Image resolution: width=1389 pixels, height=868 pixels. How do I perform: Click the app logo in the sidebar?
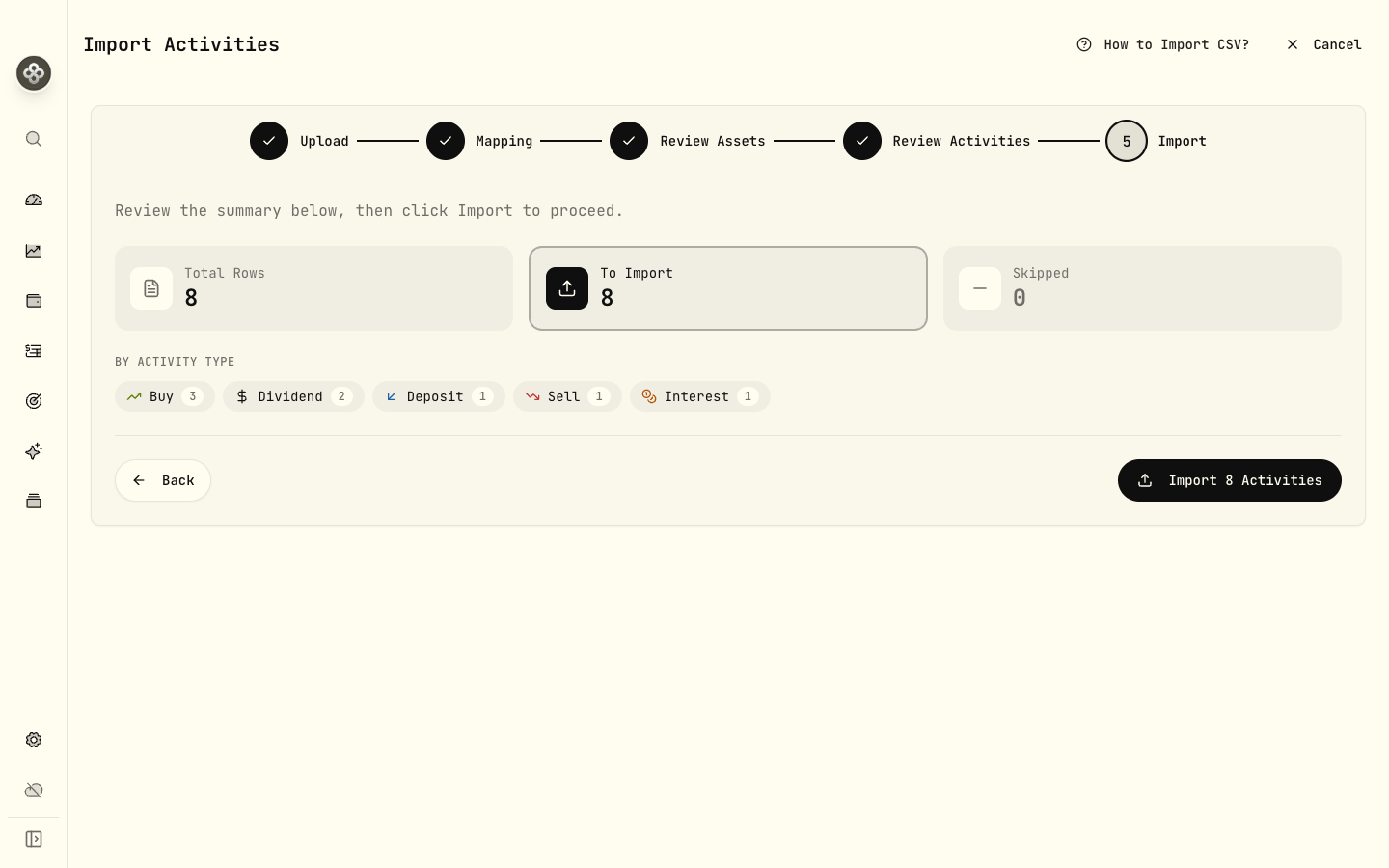(x=34, y=73)
